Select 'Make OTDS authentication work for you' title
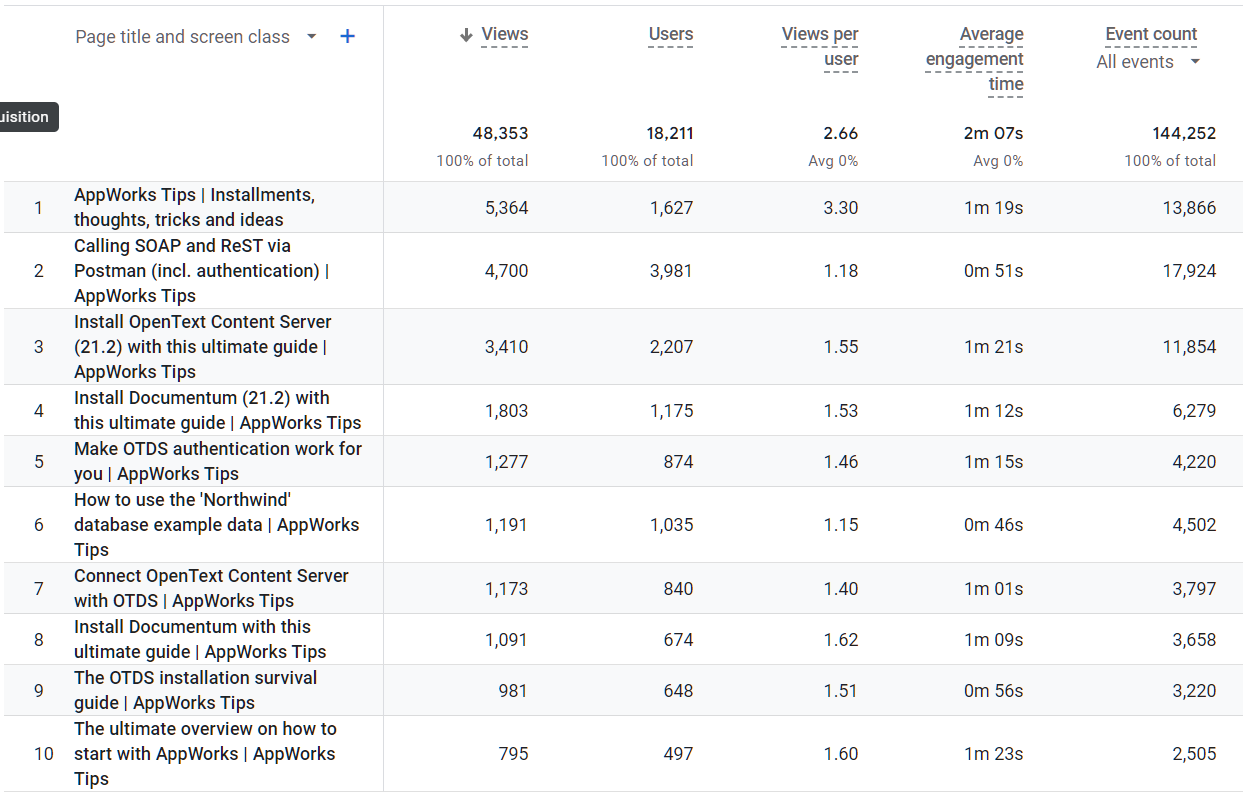1243x797 pixels. 218,461
